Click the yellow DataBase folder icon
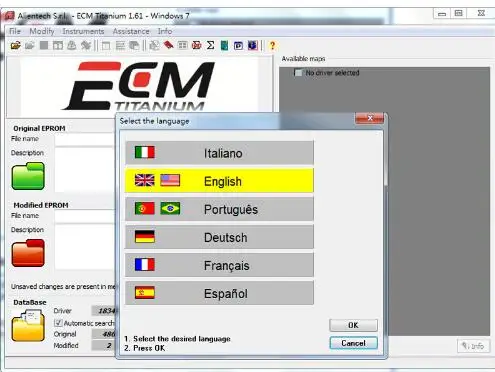495x372 pixels. pos(28,326)
